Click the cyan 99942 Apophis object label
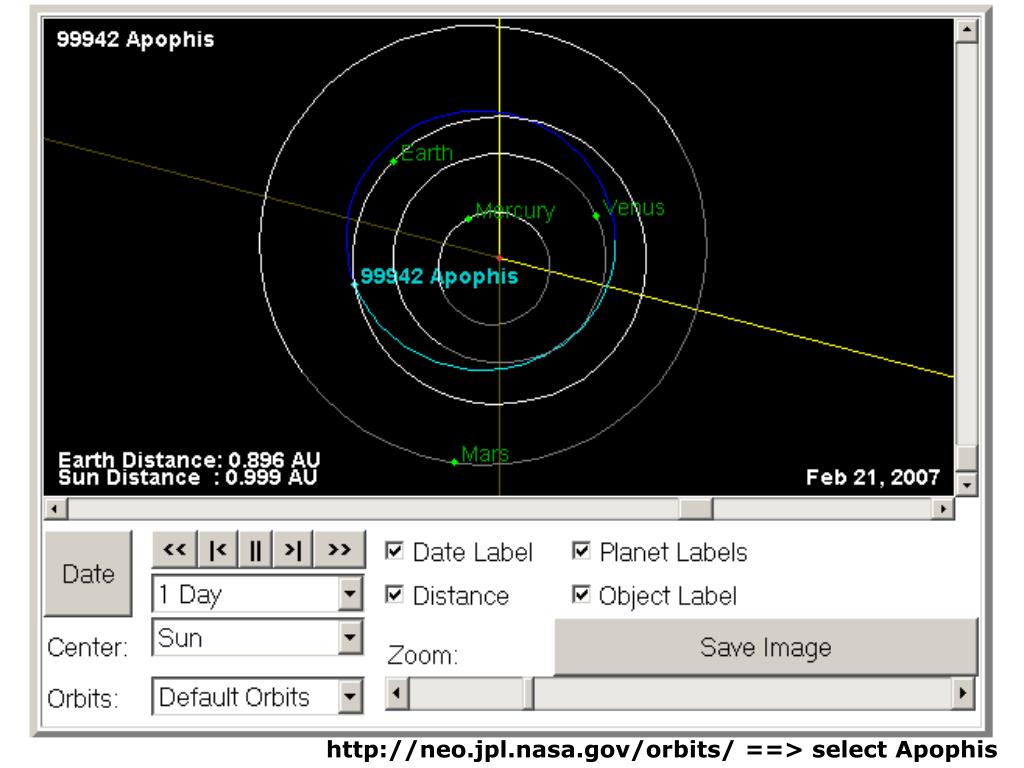The width and height of the screenshot is (1024, 768). (439, 276)
